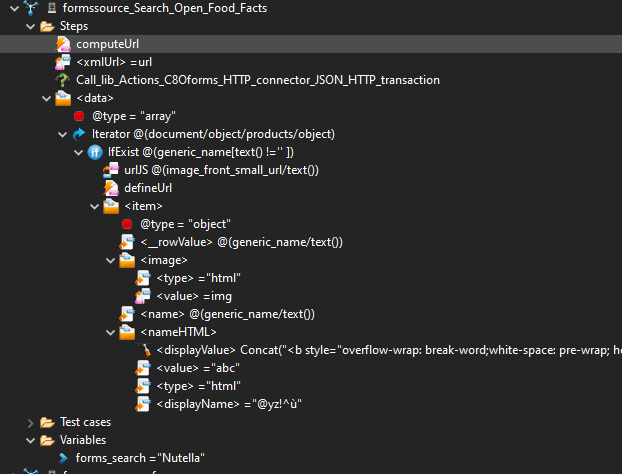The height and width of the screenshot is (474, 622).
Task: Select the <displayName> element row
Action: (x=229, y=404)
